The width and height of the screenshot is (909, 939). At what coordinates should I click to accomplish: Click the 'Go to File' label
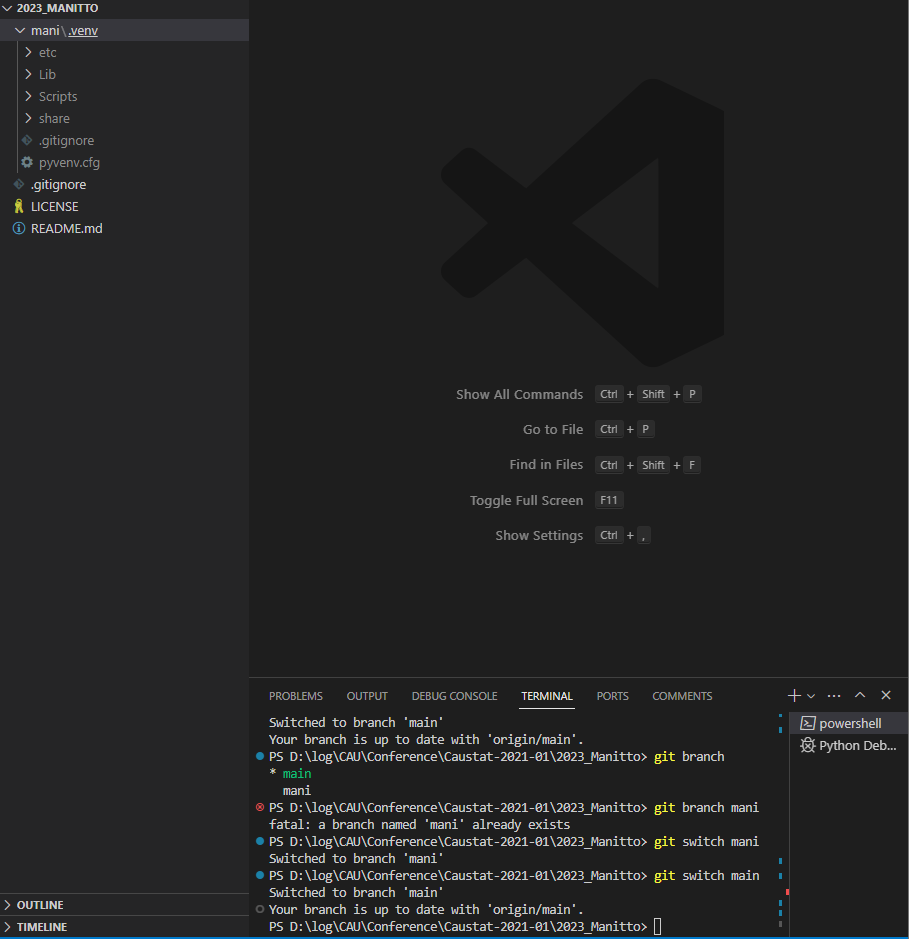(553, 429)
